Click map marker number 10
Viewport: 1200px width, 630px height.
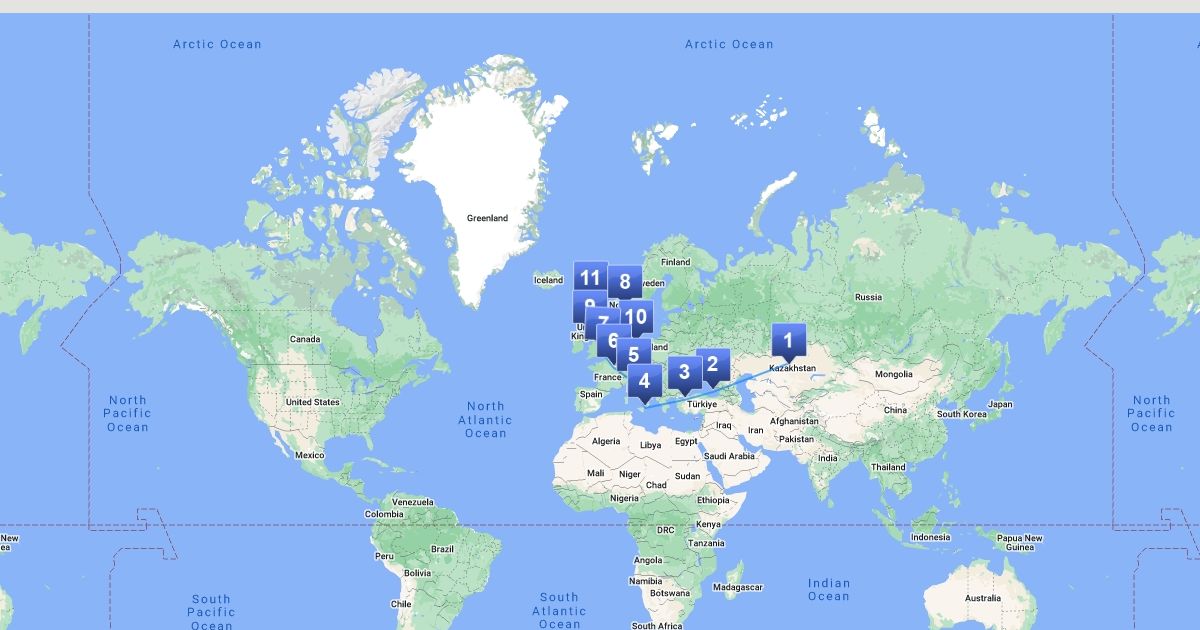(x=638, y=317)
